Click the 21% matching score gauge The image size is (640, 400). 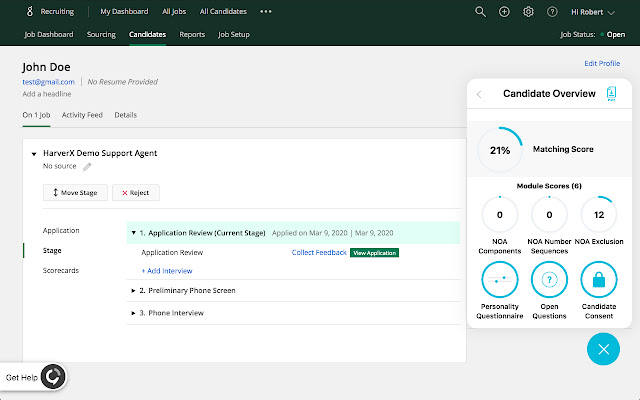point(500,149)
